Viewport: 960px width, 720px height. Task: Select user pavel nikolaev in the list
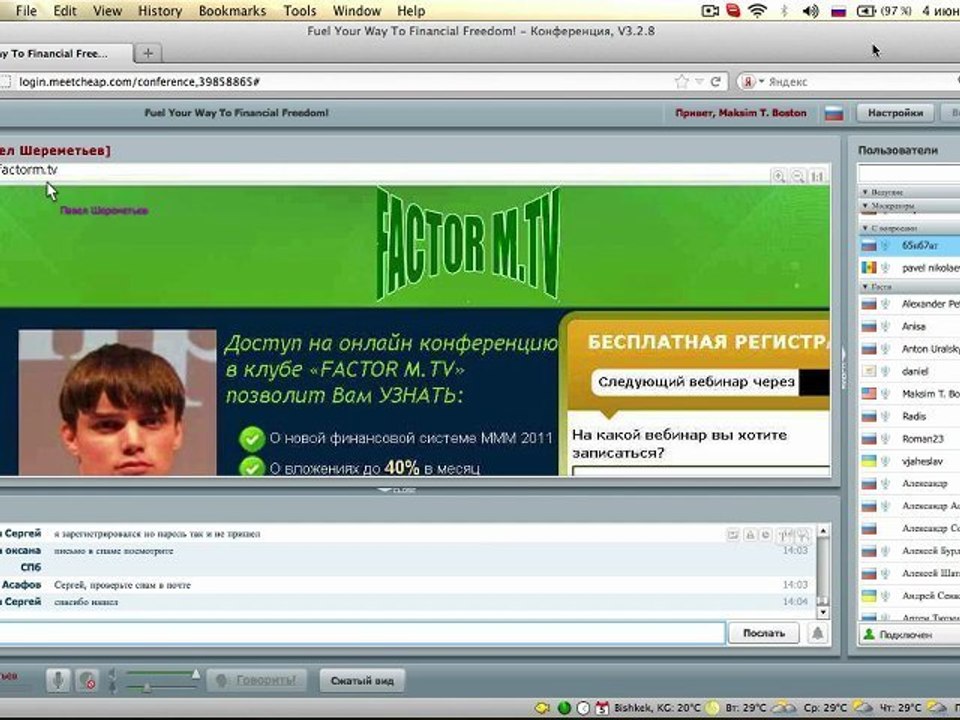tap(909, 268)
